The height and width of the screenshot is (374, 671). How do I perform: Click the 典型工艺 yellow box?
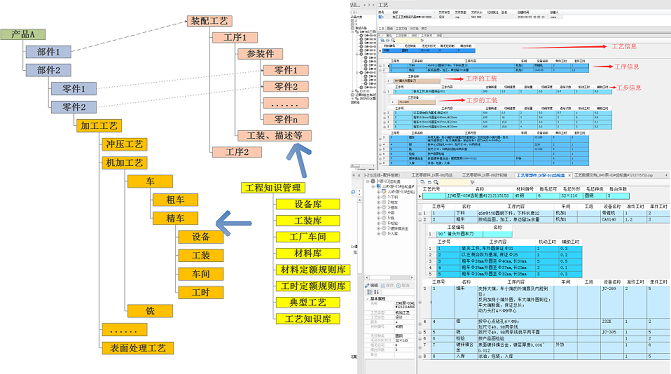308,302
